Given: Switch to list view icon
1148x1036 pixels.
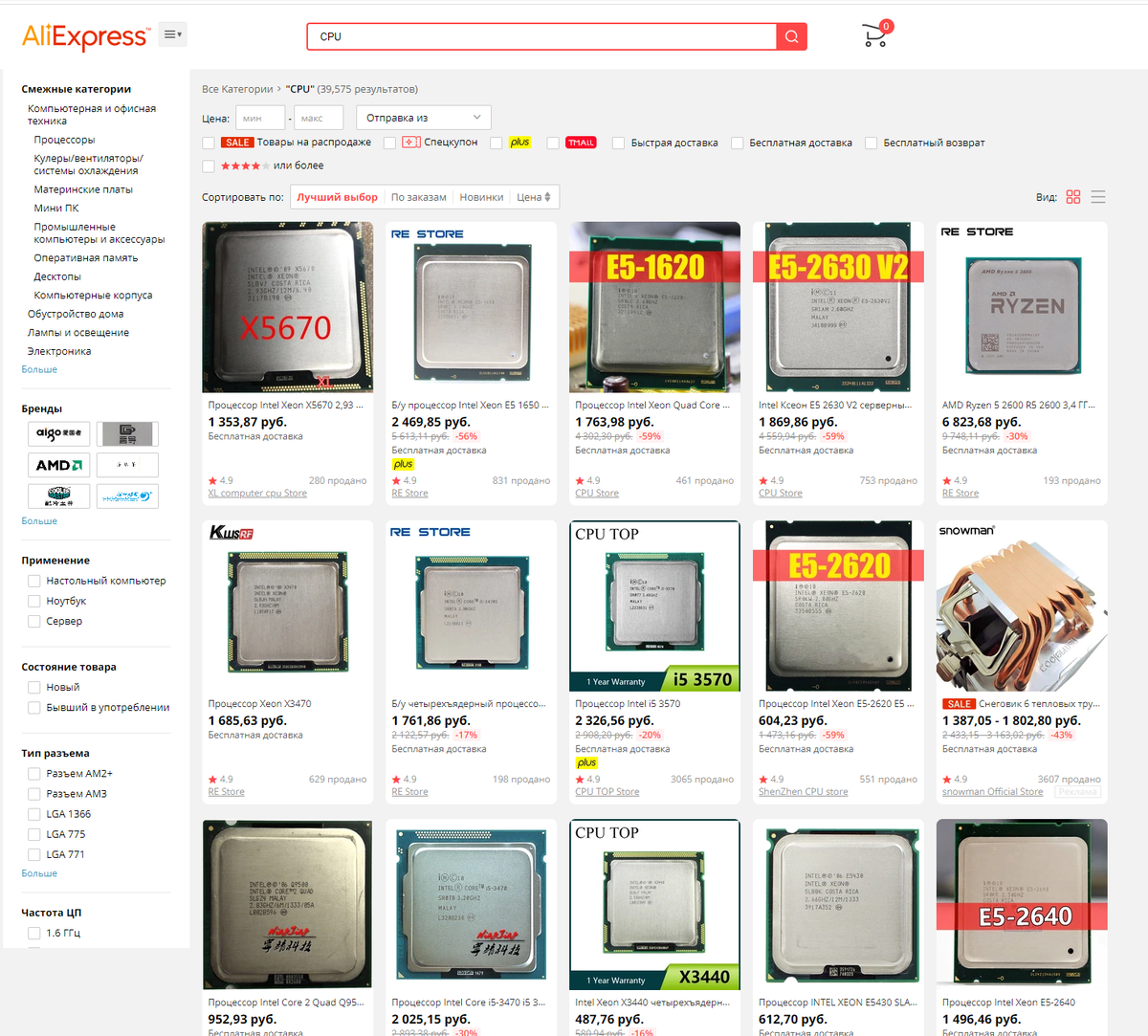Looking at the screenshot, I should click(x=1098, y=197).
